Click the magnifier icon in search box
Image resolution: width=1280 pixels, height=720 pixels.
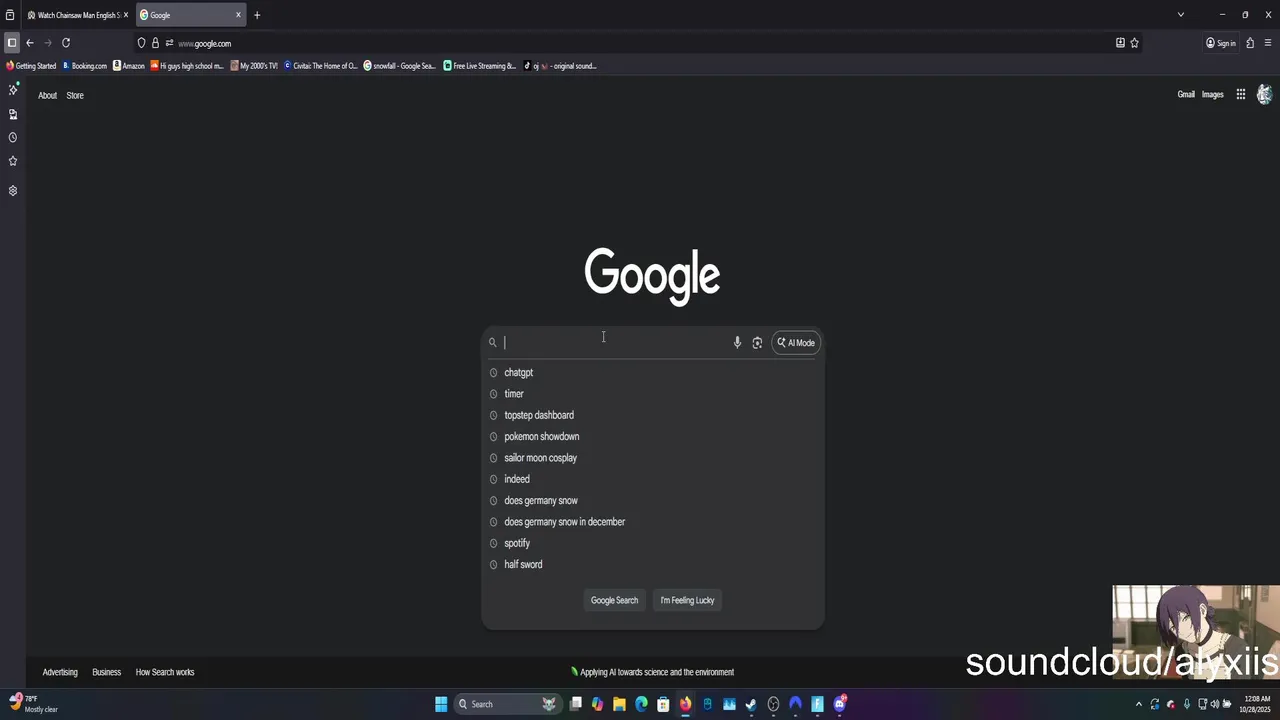pyautogui.click(x=492, y=343)
